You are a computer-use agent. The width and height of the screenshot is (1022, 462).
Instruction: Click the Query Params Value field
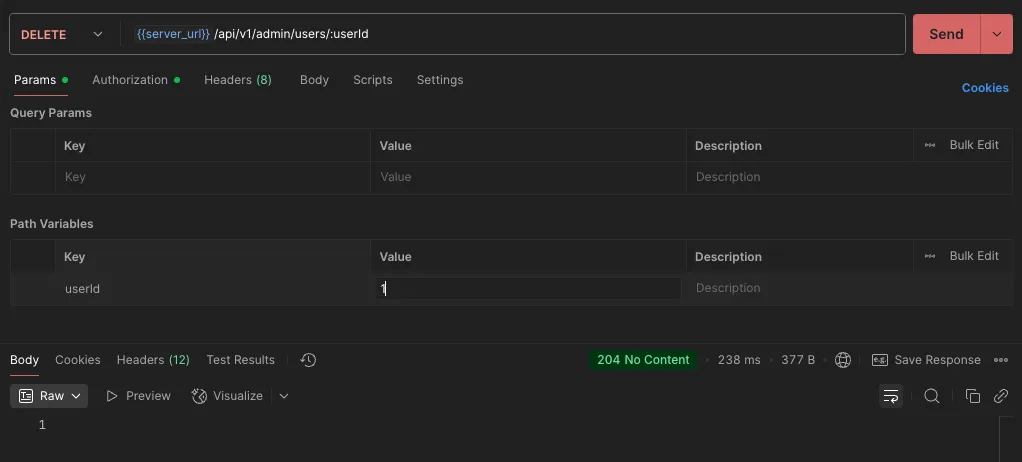point(528,177)
